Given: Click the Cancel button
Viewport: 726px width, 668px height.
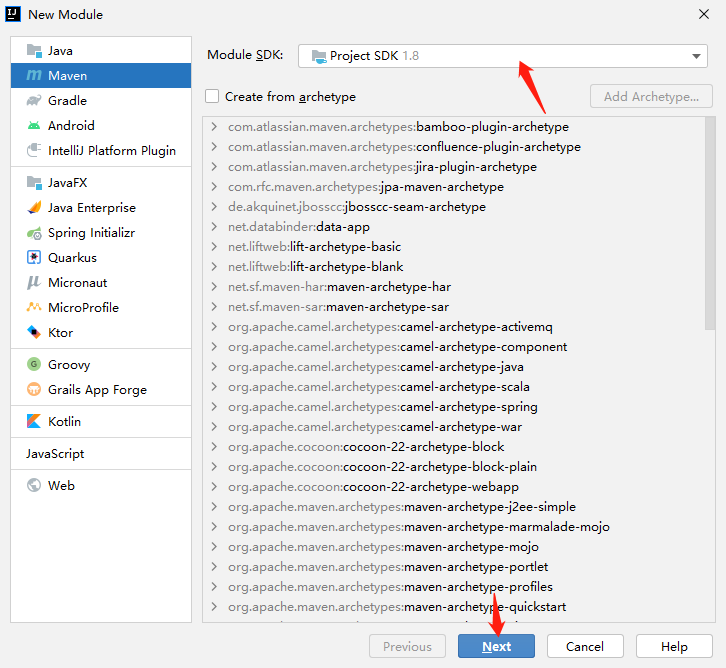Looking at the screenshot, I should tap(585, 646).
